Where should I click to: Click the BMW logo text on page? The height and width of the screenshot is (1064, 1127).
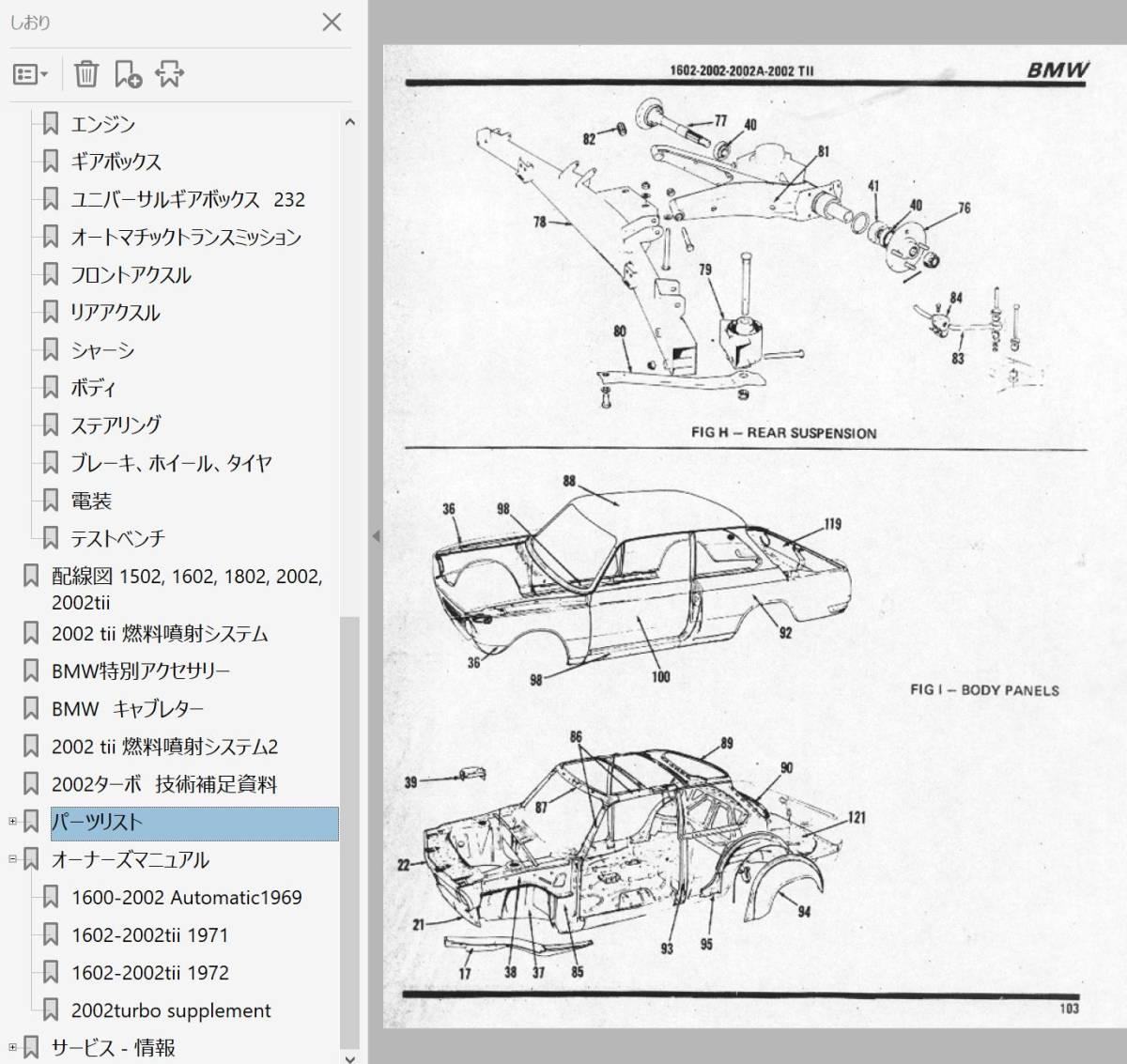click(x=1057, y=69)
